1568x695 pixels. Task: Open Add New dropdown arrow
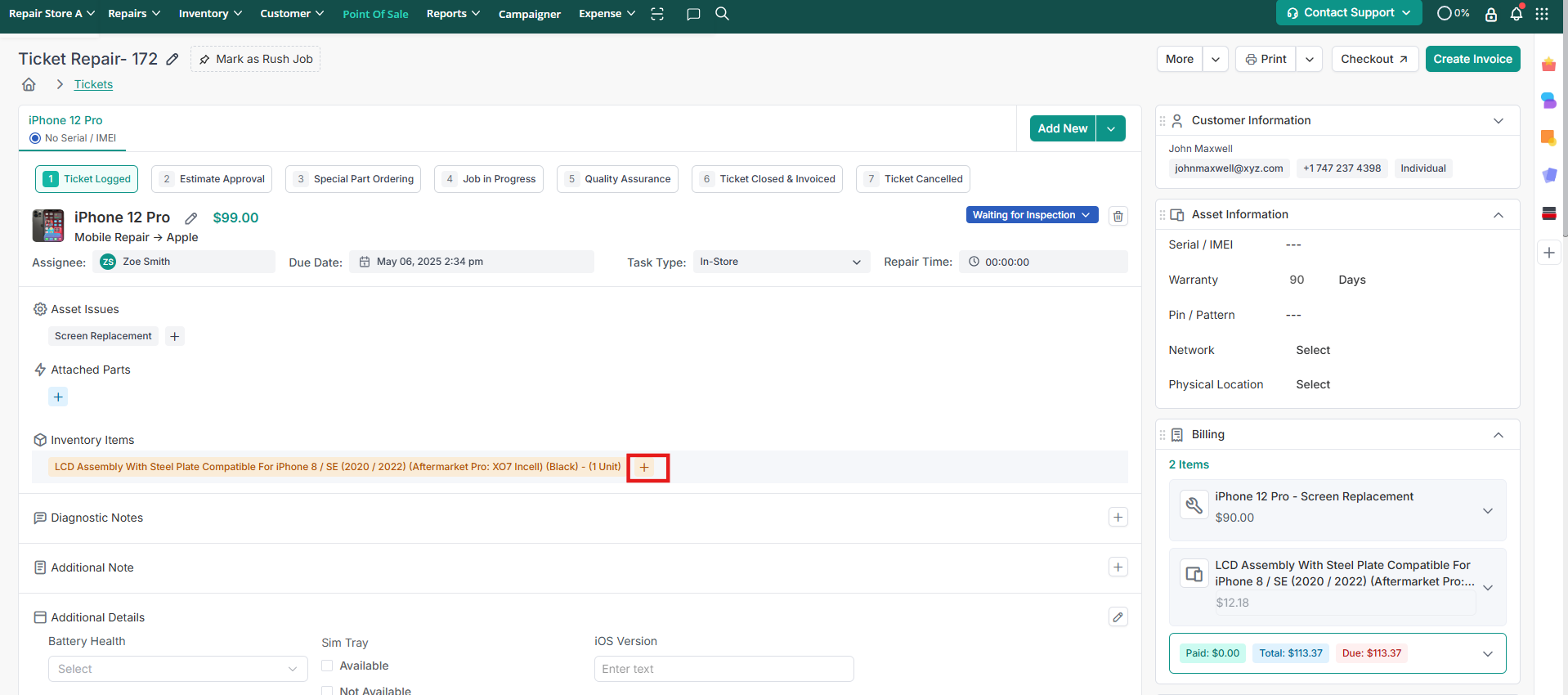(x=1111, y=128)
